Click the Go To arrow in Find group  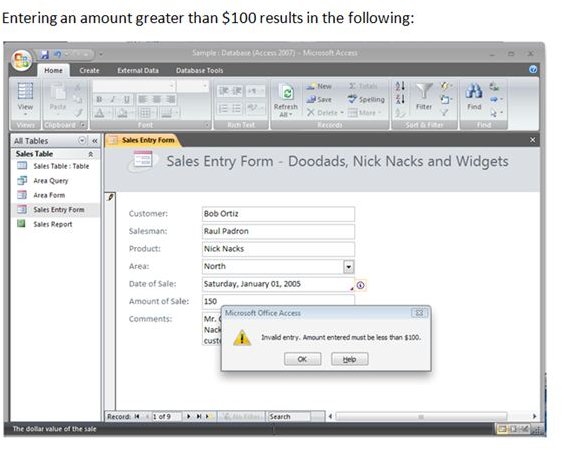tap(496, 99)
